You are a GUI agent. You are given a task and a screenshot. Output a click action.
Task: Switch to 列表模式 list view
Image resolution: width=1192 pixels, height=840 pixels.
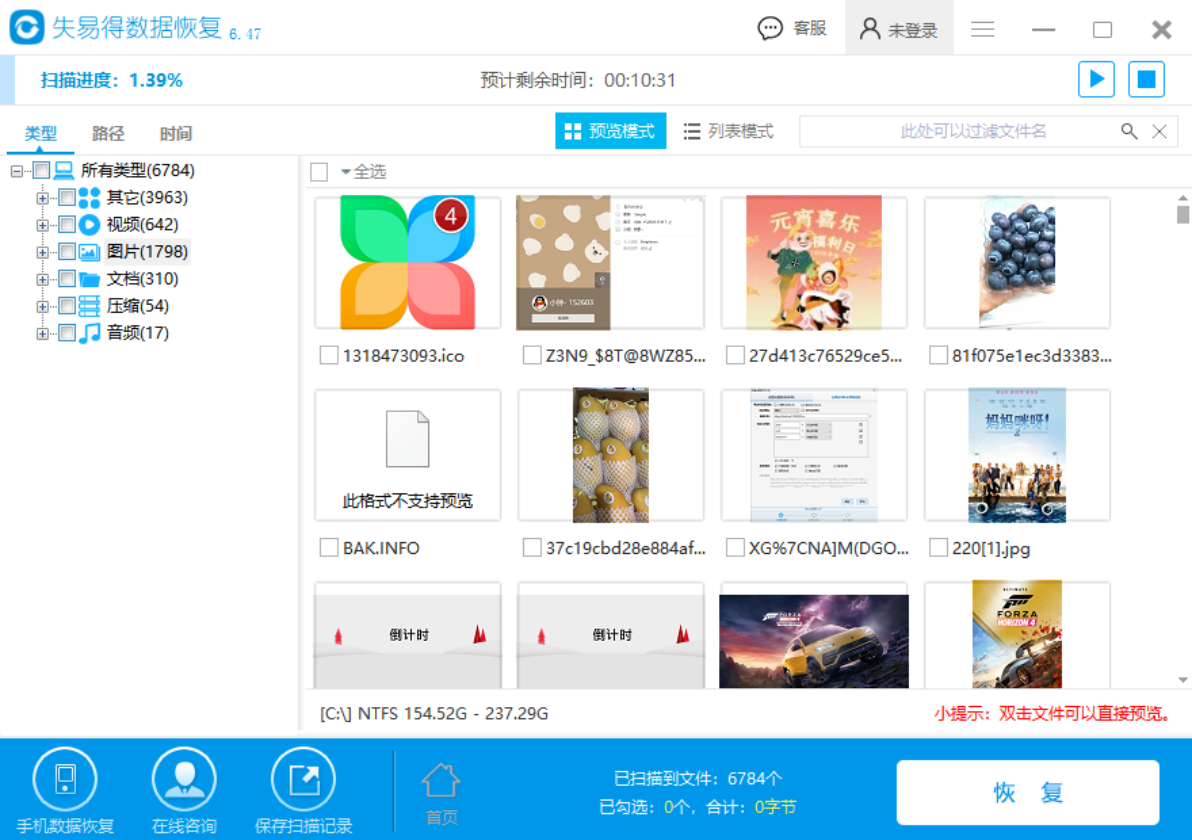[729, 131]
